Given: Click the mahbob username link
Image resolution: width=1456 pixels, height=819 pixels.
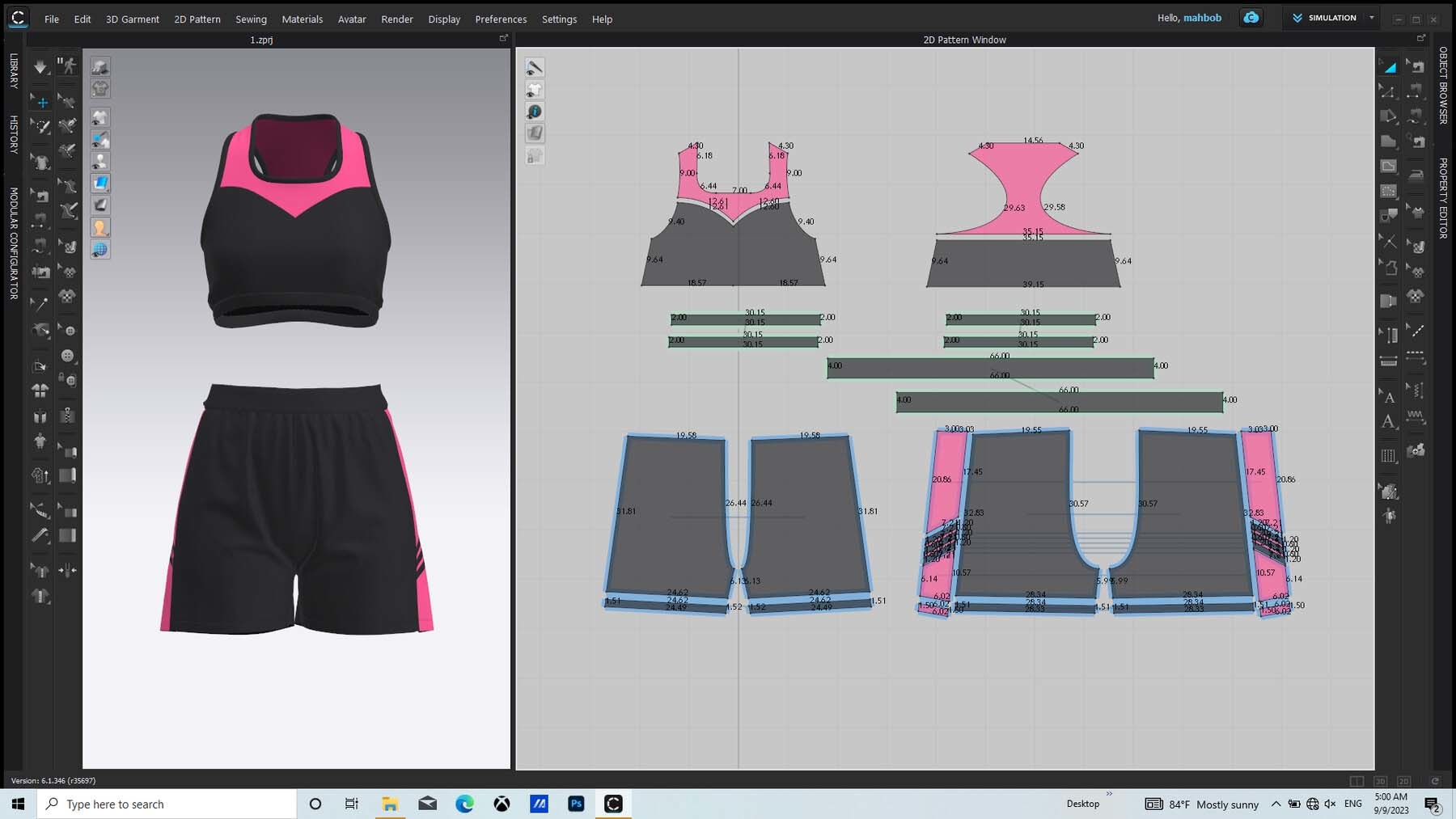Looking at the screenshot, I should coord(1202,18).
